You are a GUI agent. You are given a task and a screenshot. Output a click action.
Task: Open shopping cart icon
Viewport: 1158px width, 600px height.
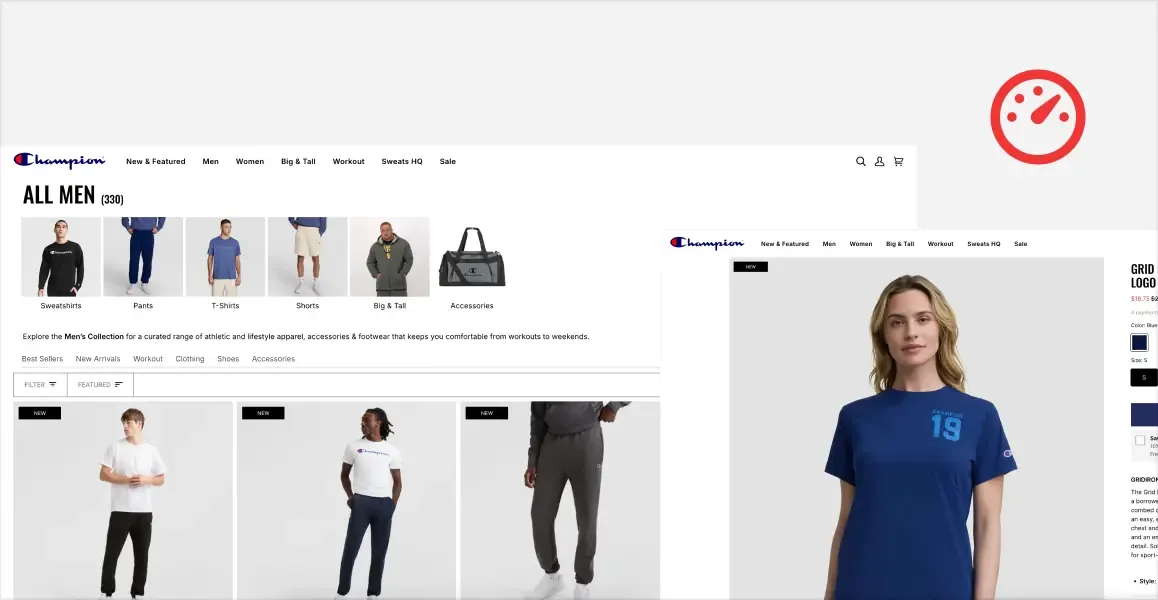point(898,161)
